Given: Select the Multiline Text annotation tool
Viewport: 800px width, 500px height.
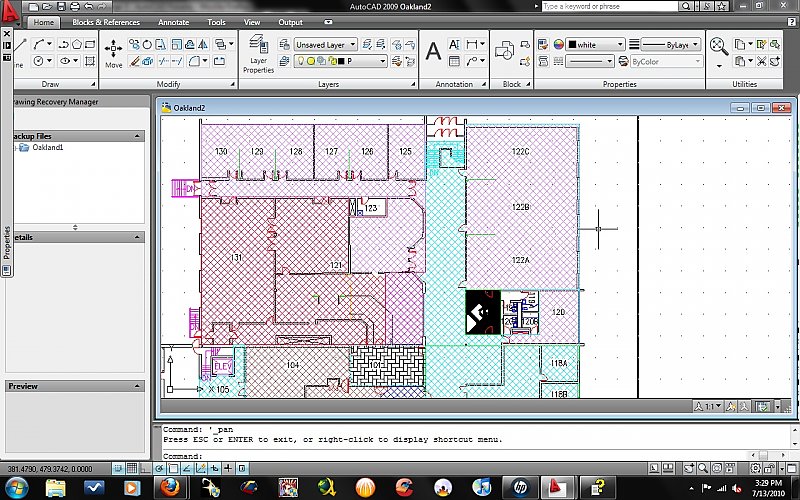Looking at the screenshot, I should click(433, 51).
